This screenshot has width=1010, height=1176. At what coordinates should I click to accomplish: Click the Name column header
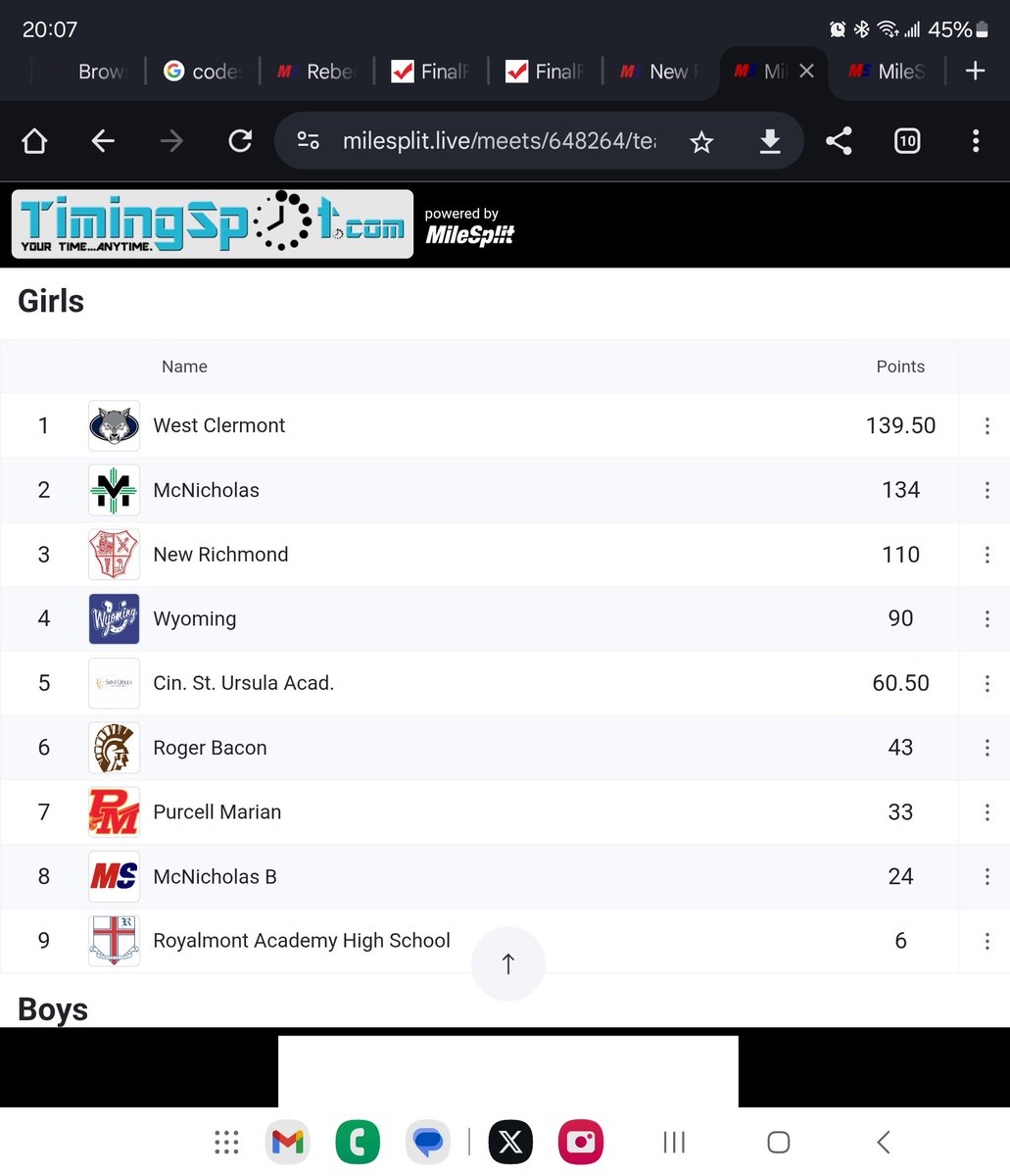pyautogui.click(x=184, y=367)
